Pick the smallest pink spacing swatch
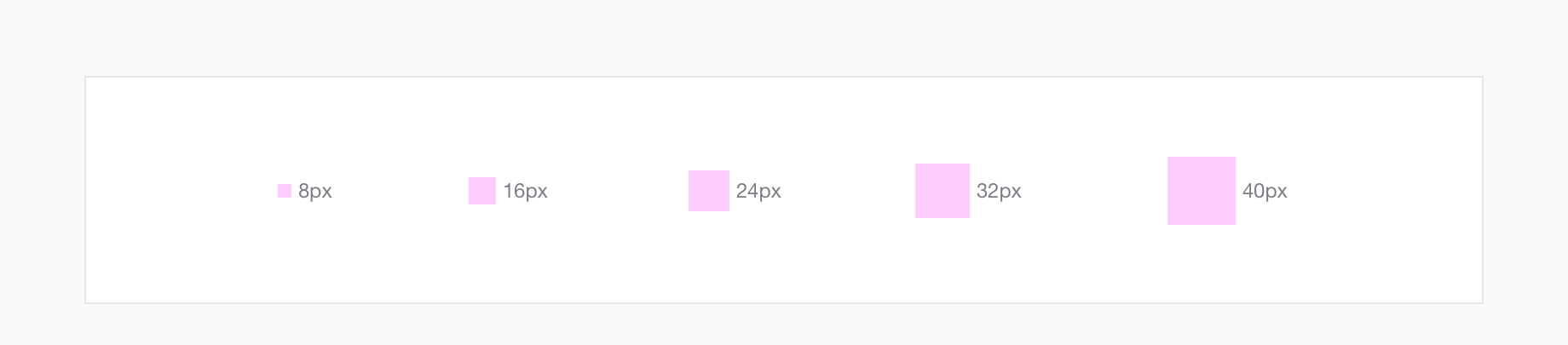Screen dimensions: 1568x345 [285, 191]
